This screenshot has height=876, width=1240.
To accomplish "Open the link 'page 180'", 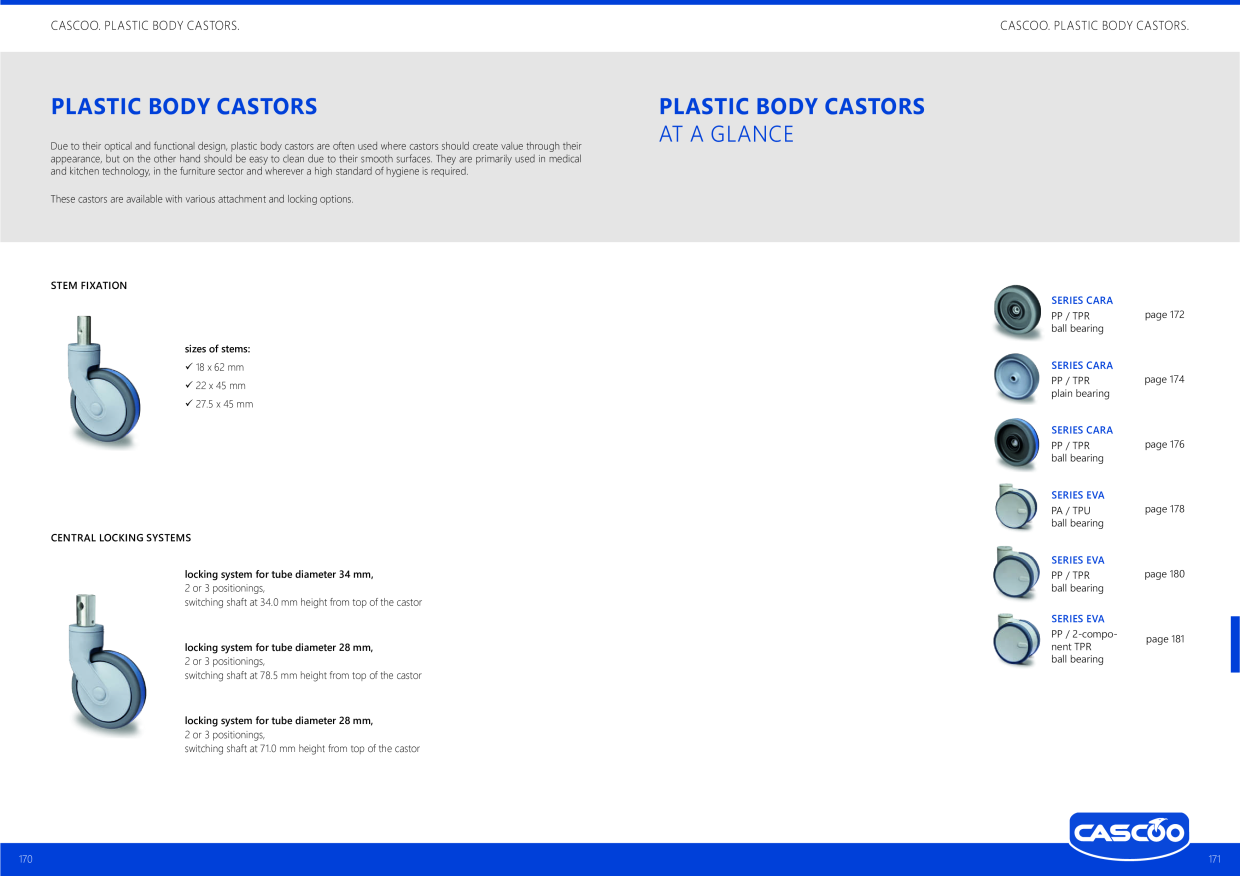I will (1164, 575).
